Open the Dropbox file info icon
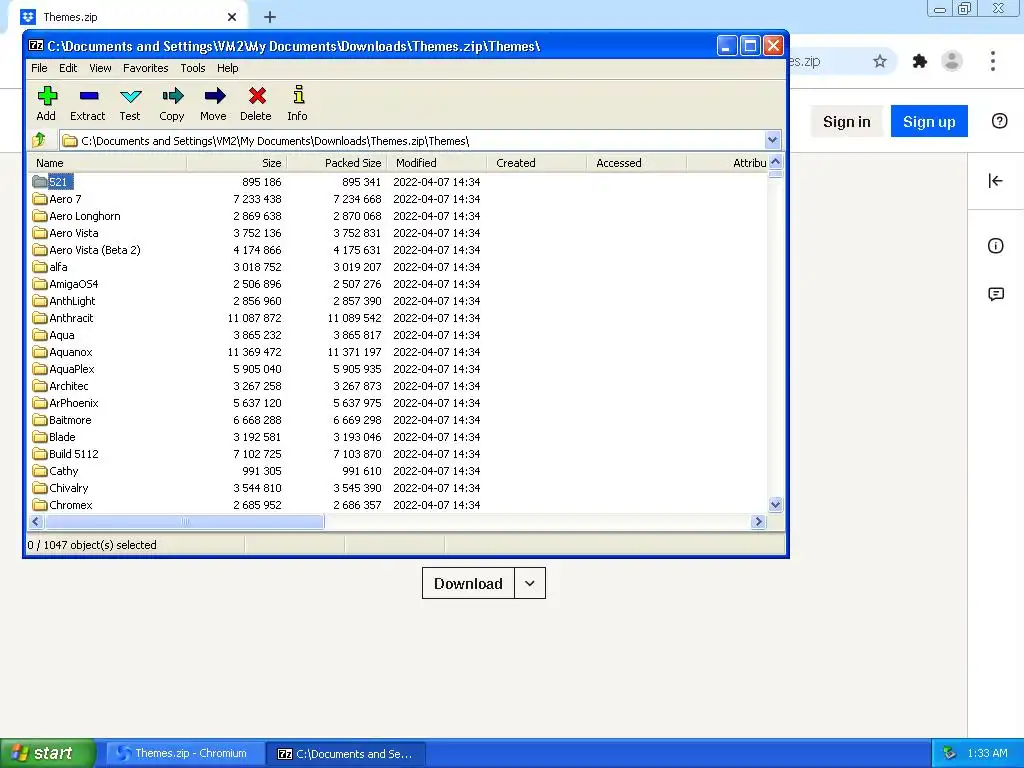This screenshot has width=1024, height=768. (x=995, y=246)
